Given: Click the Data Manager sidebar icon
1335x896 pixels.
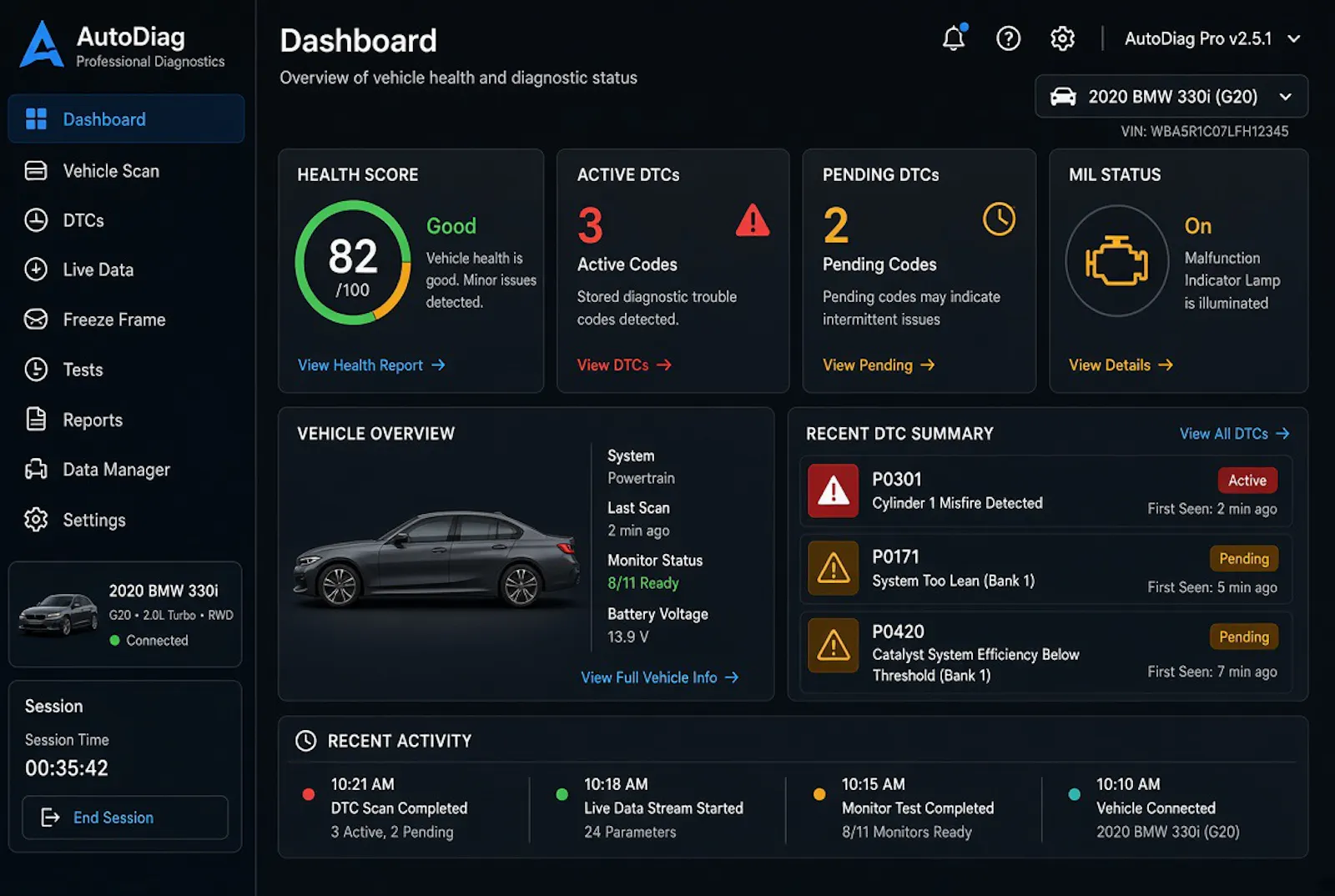Looking at the screenshot, I should [x=36, y=469].
